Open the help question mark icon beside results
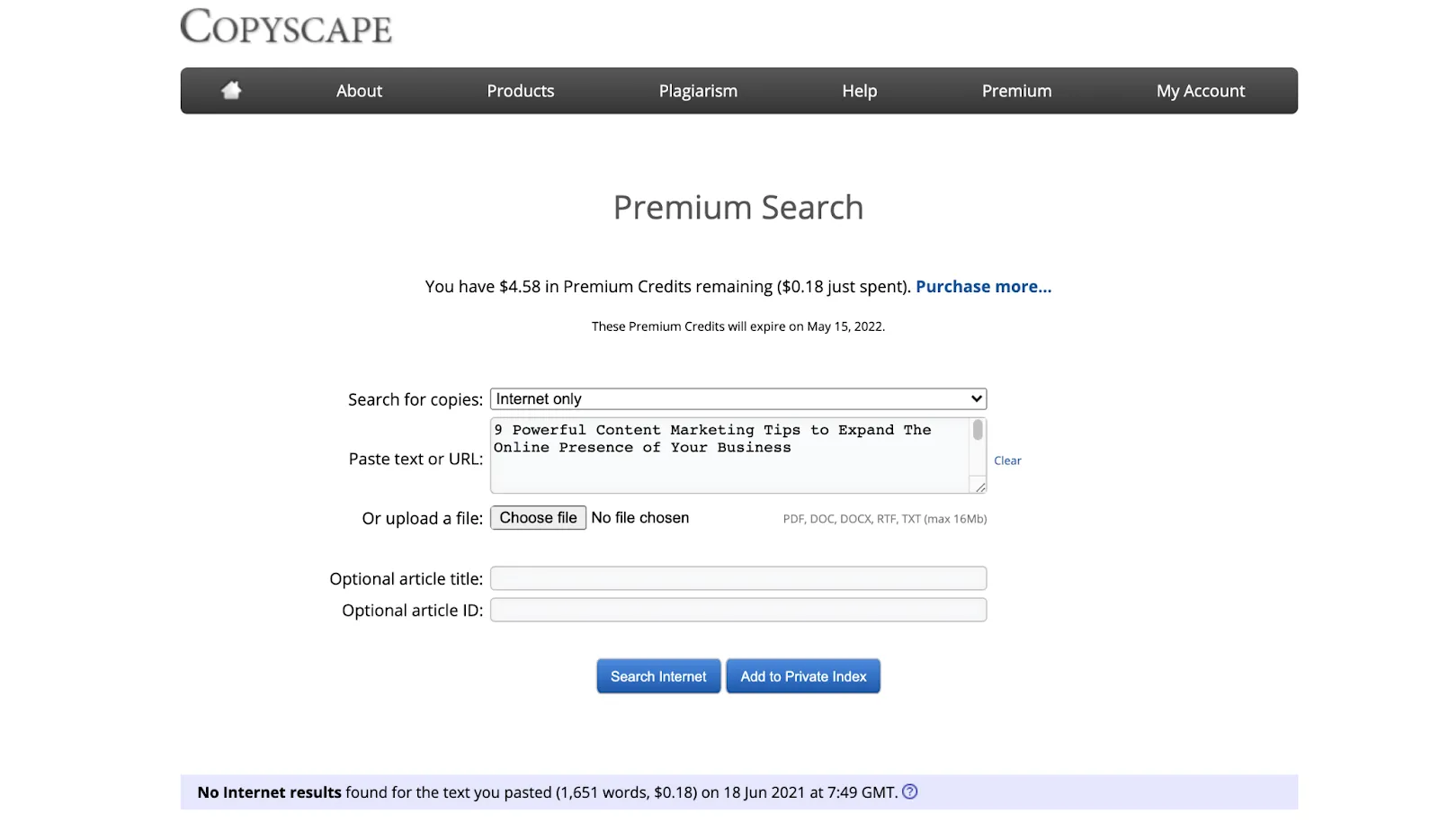 point(910,791)
